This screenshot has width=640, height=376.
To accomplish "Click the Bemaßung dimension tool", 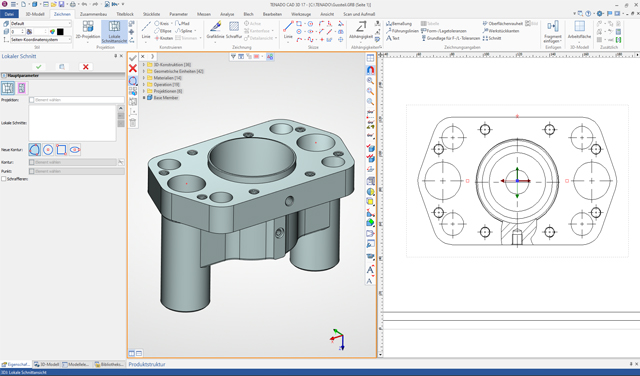I will (399, 24).
